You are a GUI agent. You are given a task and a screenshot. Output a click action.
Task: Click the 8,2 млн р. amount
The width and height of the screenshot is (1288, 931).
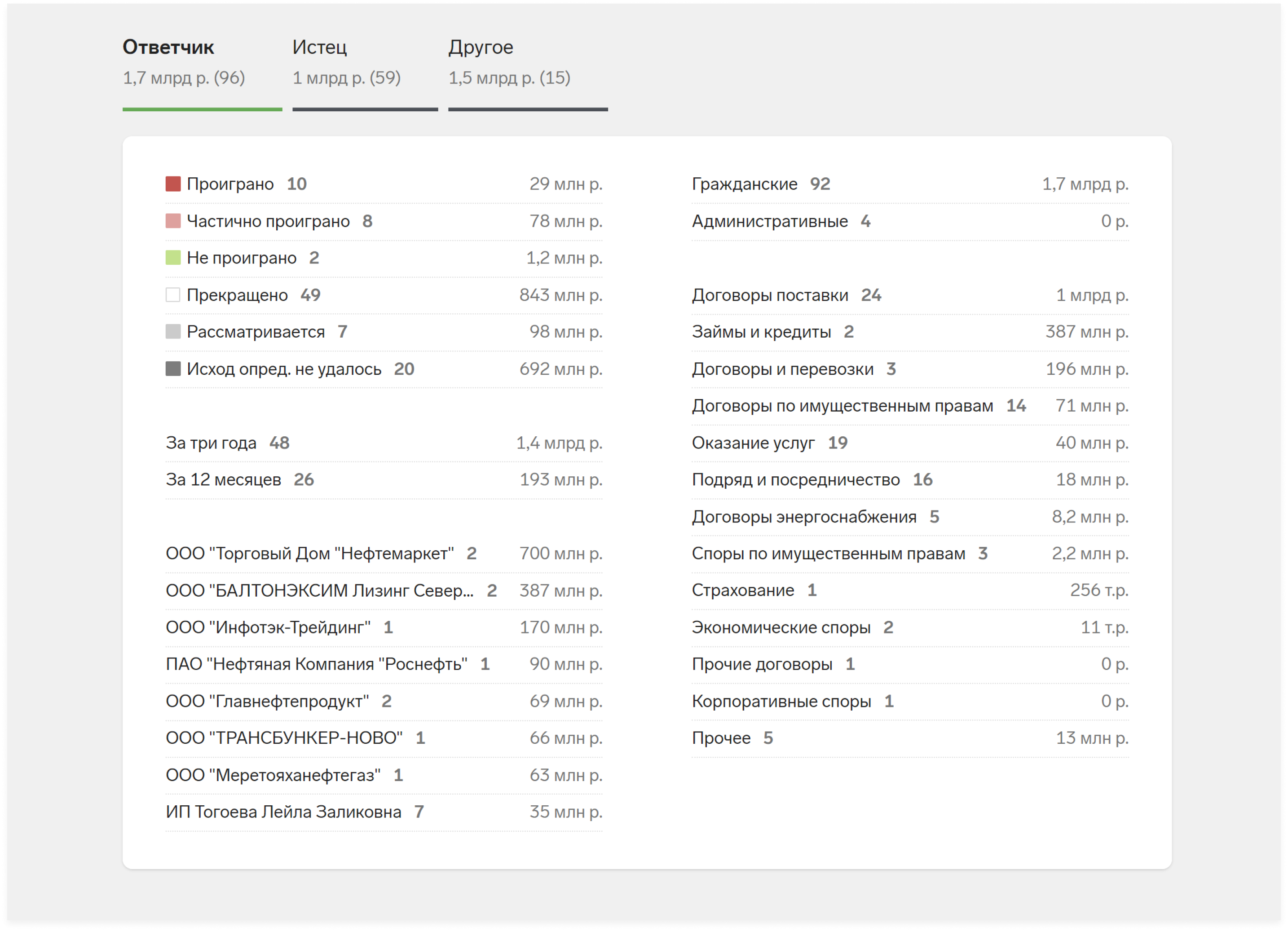pyautogui.click(x=1090, y=517)
